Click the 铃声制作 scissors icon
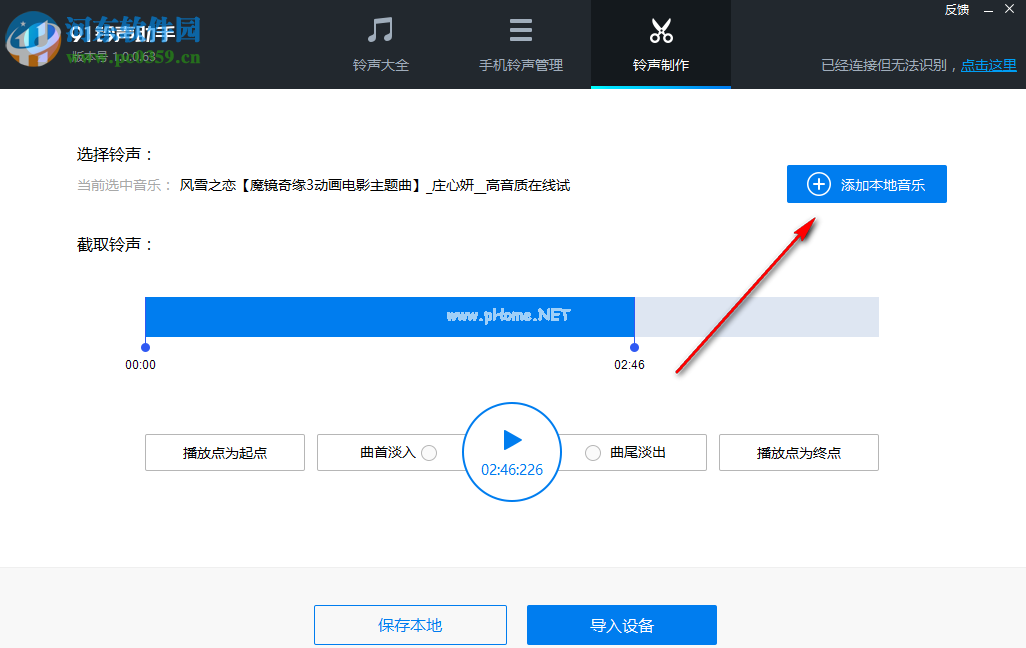The height and width of the screenshot is (648, 1026). (x=660, y=30)
